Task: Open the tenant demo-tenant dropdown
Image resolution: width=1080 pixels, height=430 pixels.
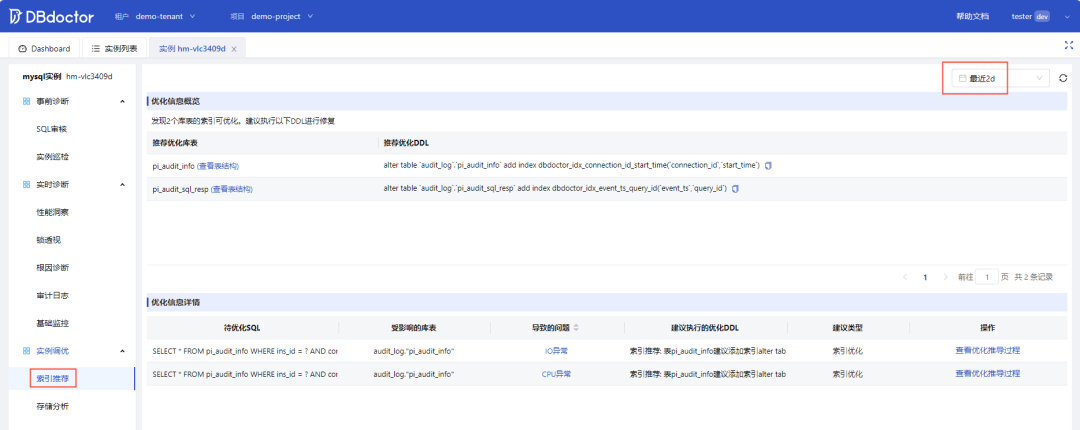Action: [165, 16]
